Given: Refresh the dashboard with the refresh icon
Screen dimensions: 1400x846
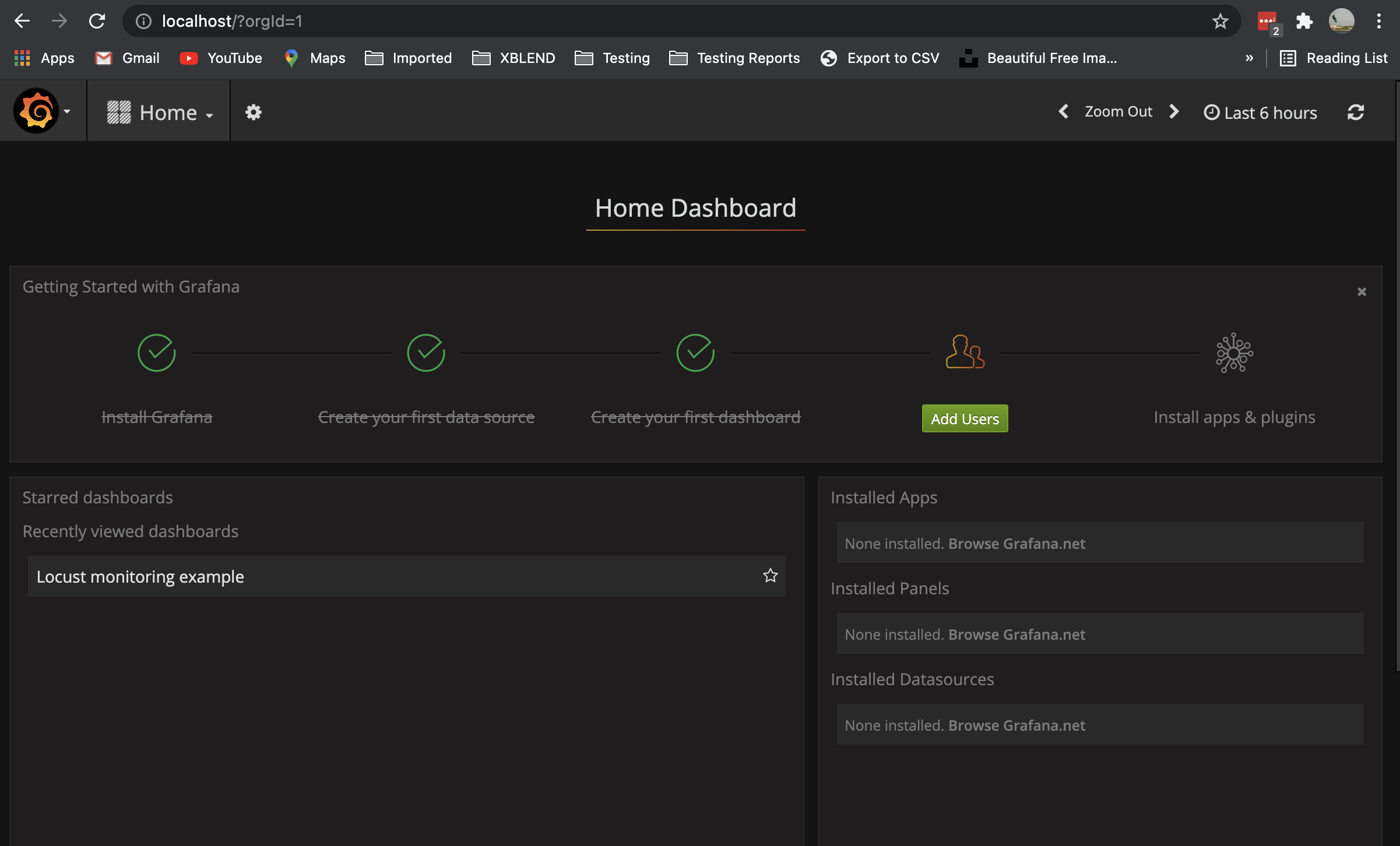Looking at the screenshot, I should [x=1356, y=112].
